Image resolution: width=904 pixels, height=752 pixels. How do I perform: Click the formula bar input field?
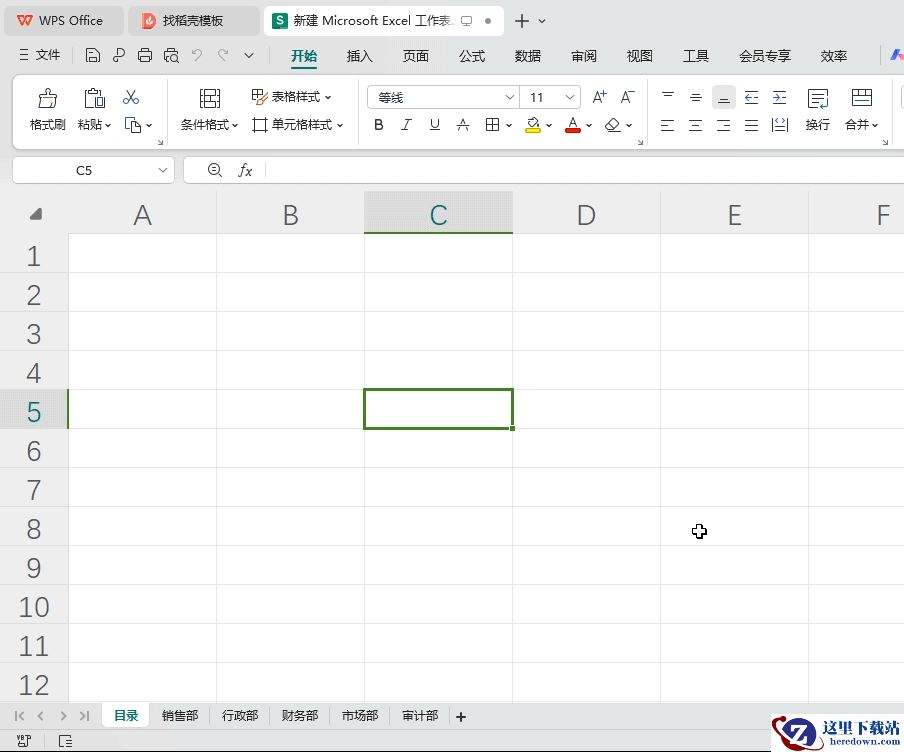583,170
